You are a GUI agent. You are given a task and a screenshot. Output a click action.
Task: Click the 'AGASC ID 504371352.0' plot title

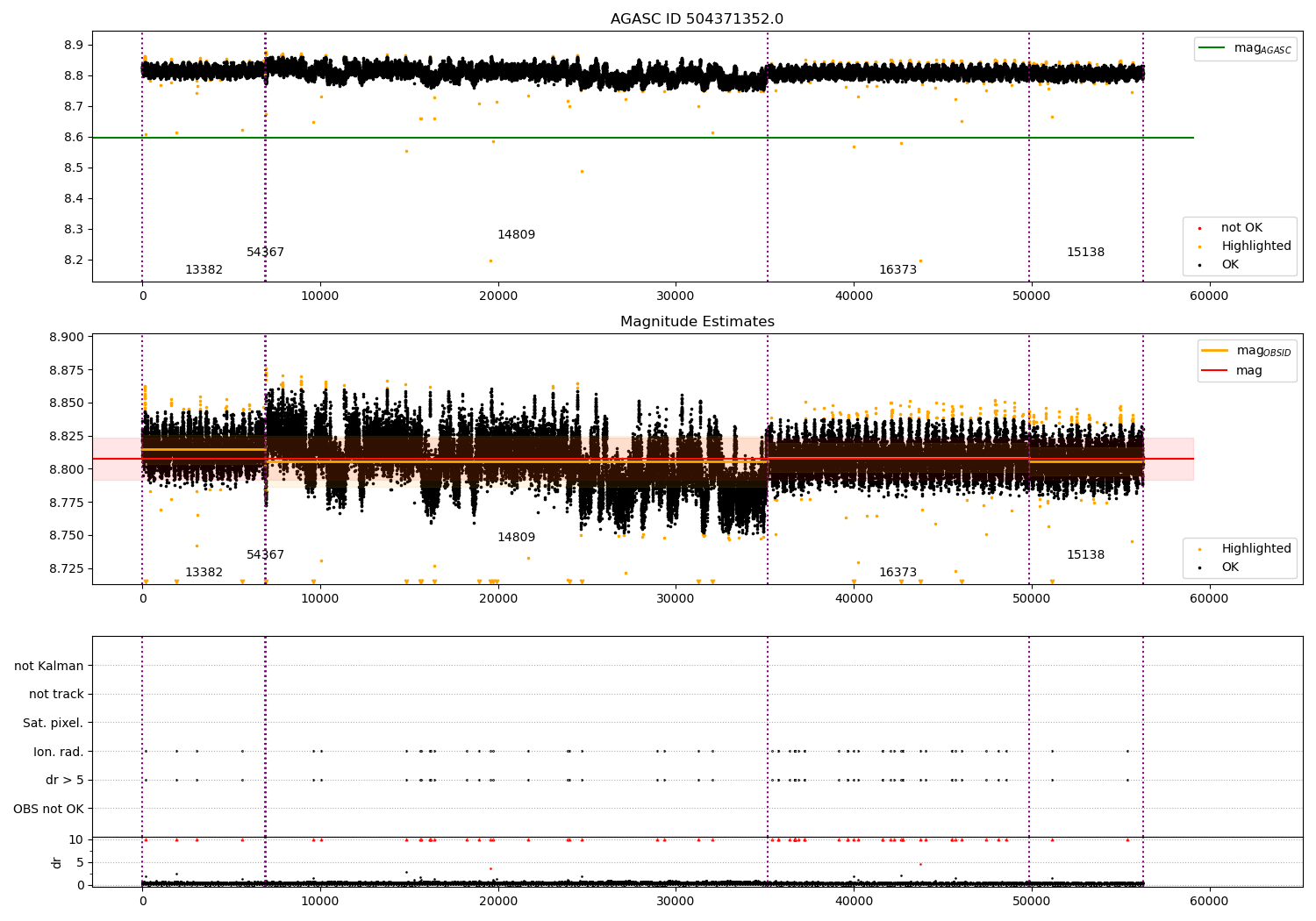(x=697, y=19)
